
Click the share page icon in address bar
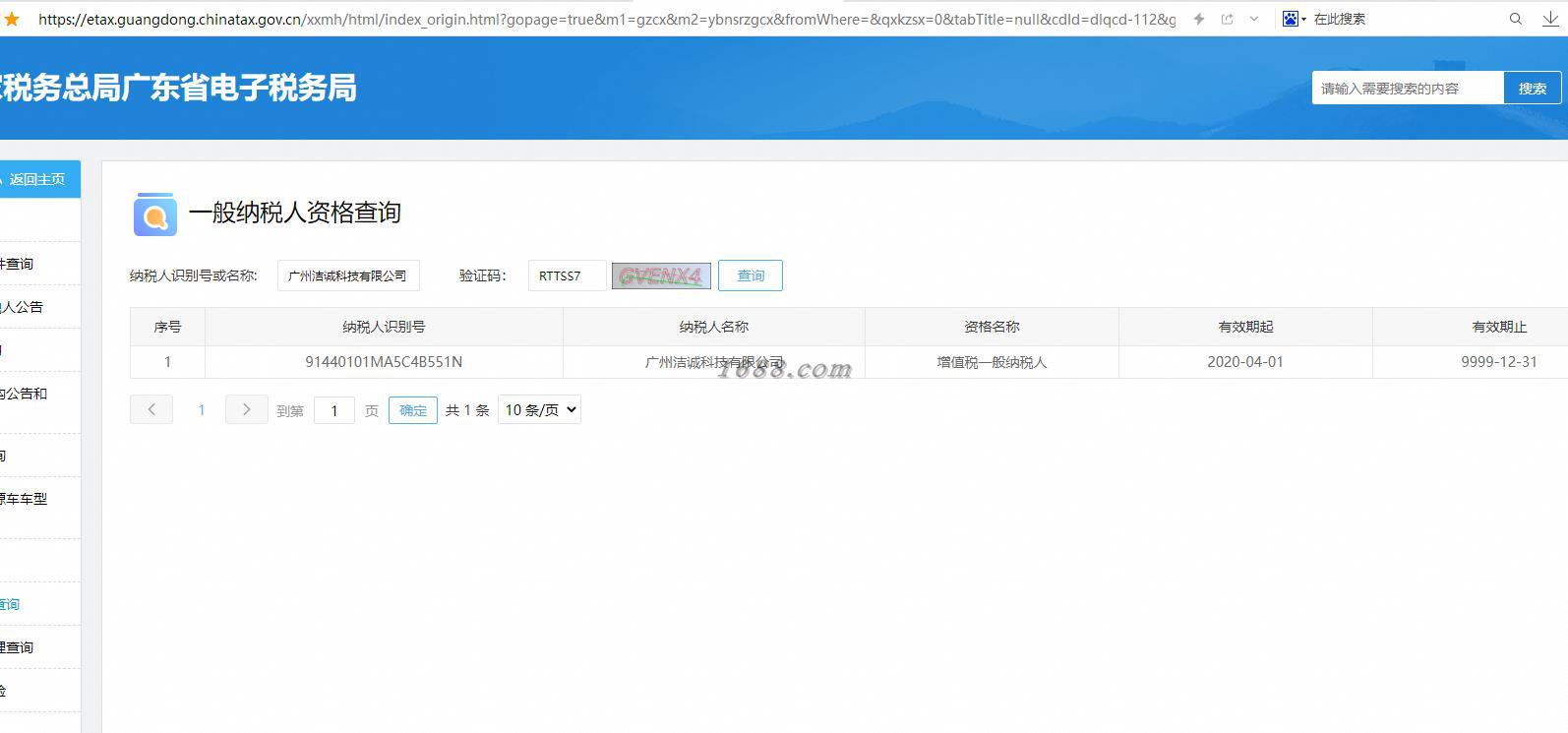[x=1228, y=19]
